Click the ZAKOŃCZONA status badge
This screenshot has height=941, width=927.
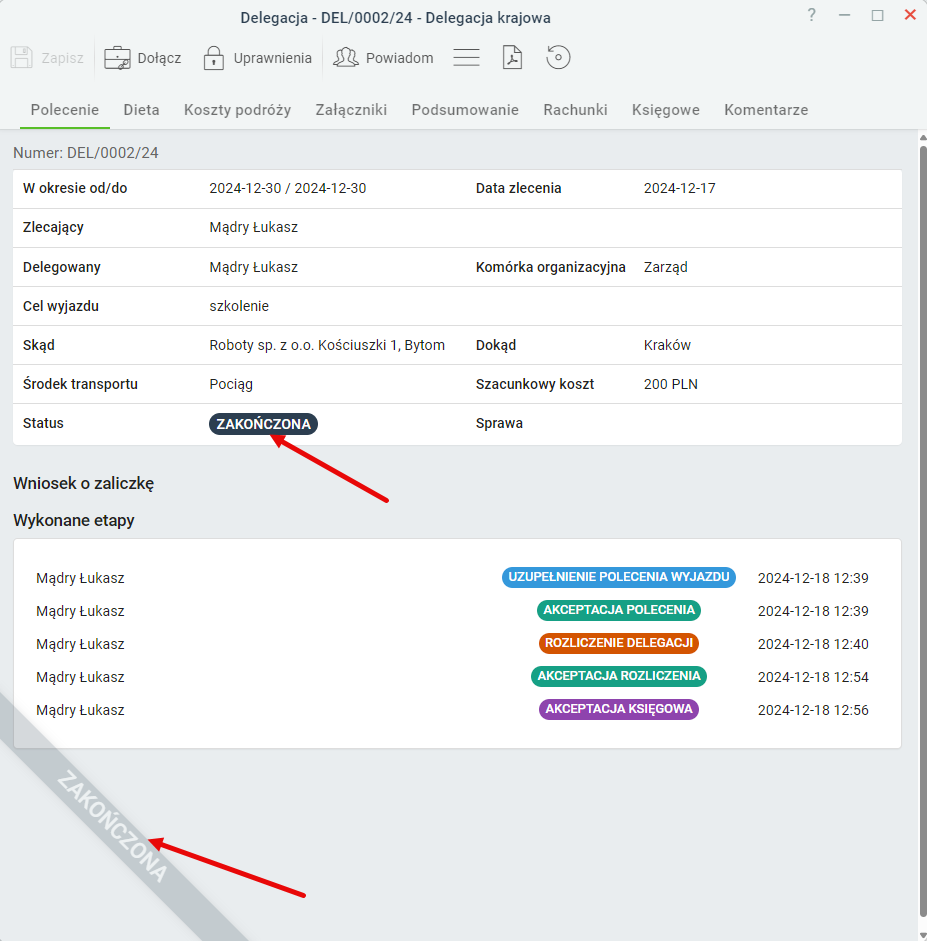pos(263,424)
